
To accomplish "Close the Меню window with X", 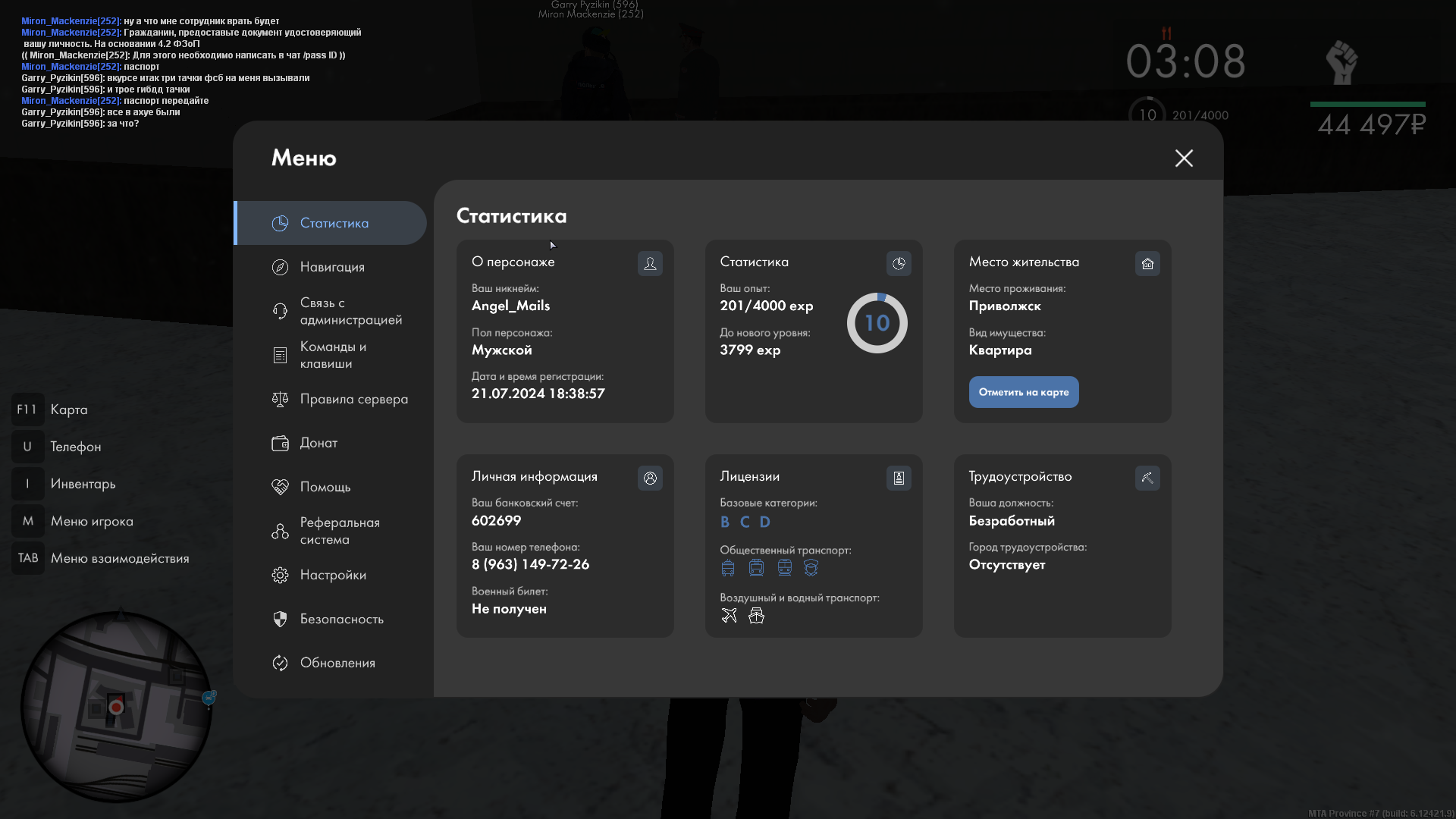I will tap(1184, 158).
